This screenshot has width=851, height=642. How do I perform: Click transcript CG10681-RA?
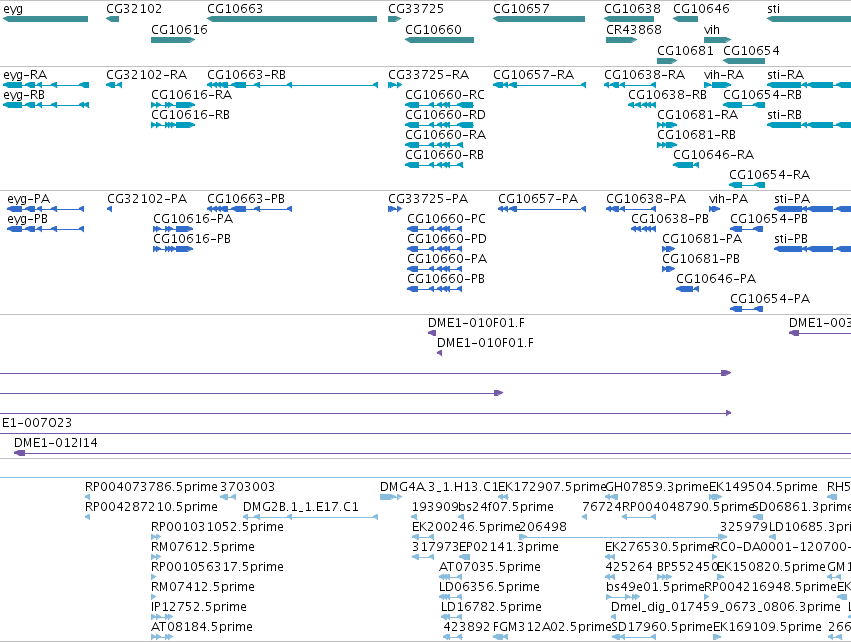tap(667, 125)
